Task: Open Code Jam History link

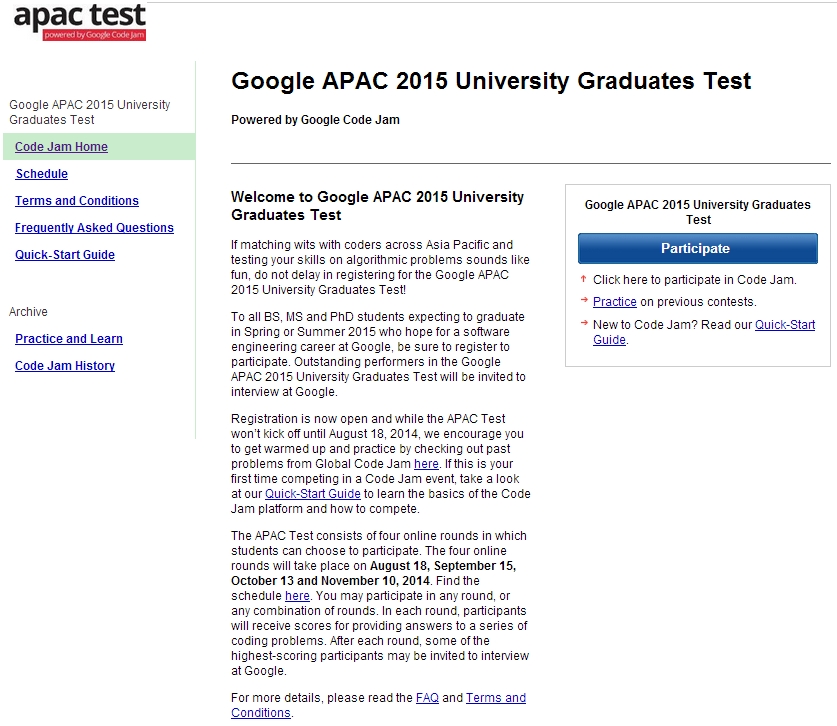Action: coord(65,366)
